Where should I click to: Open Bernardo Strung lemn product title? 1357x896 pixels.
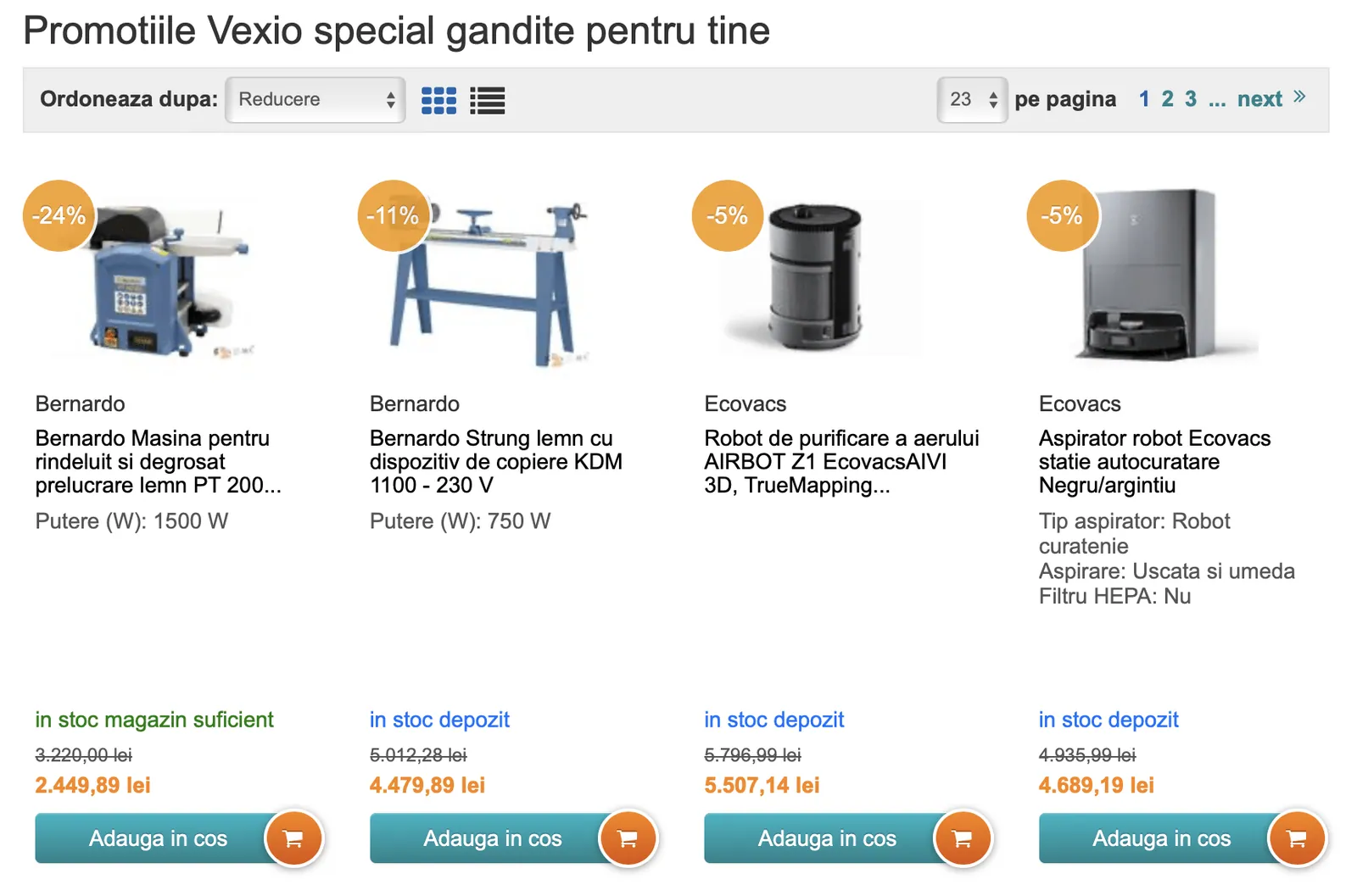495,462
